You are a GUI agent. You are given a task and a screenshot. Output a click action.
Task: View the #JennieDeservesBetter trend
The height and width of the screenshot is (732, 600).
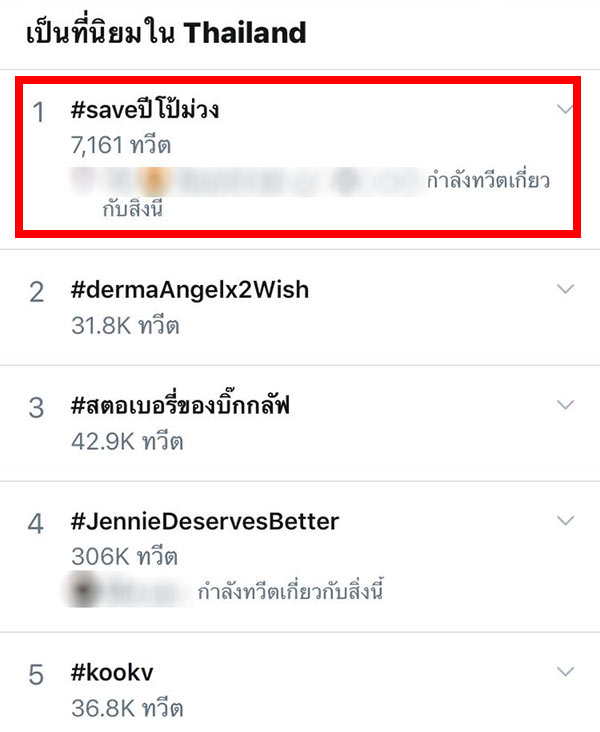click(205, 521)
